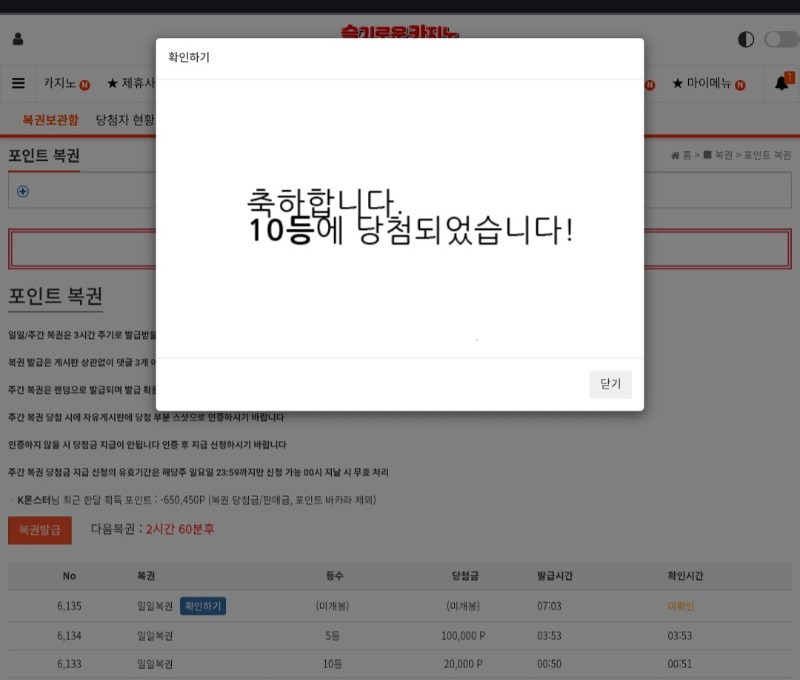The height and width of the screenshot is (680, 800).
Task: Open the hamburger menu
Action: click(x=19, y=83)
